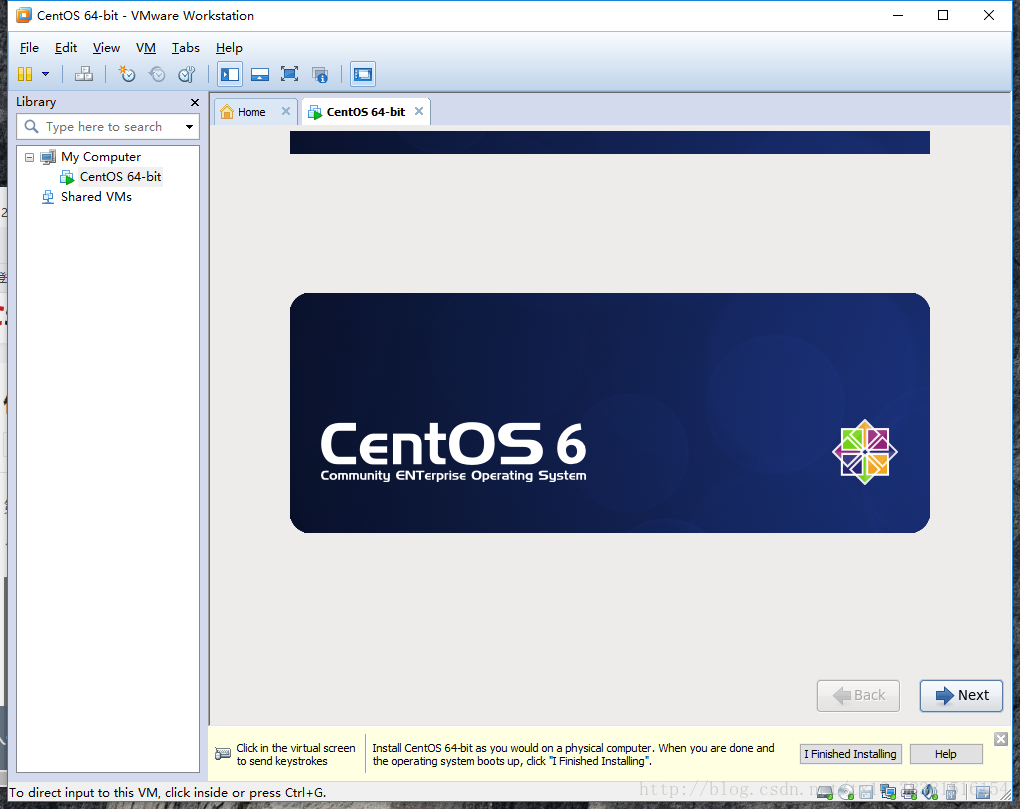Open the Help menu

229,47
